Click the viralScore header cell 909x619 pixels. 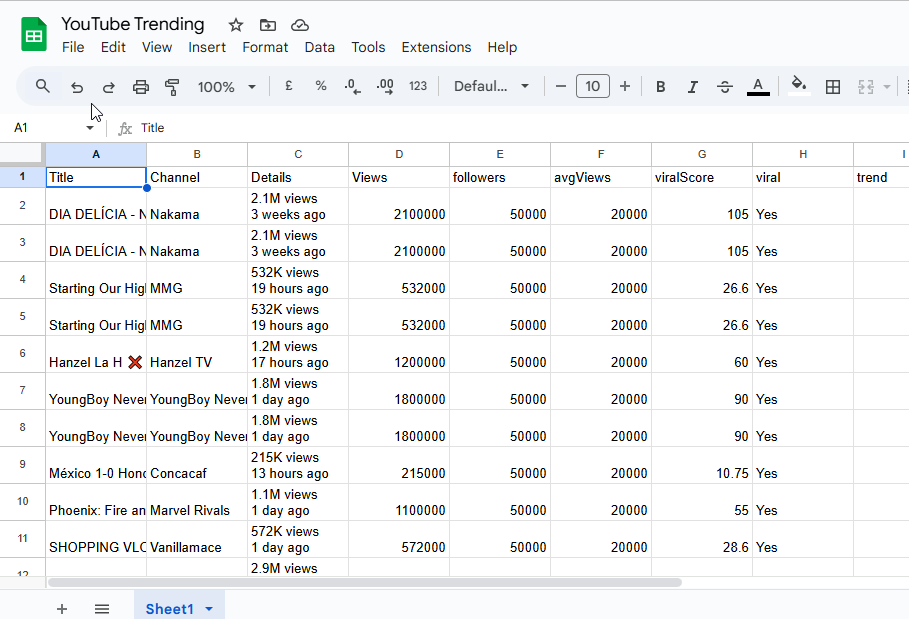click(x=702, y=177)
